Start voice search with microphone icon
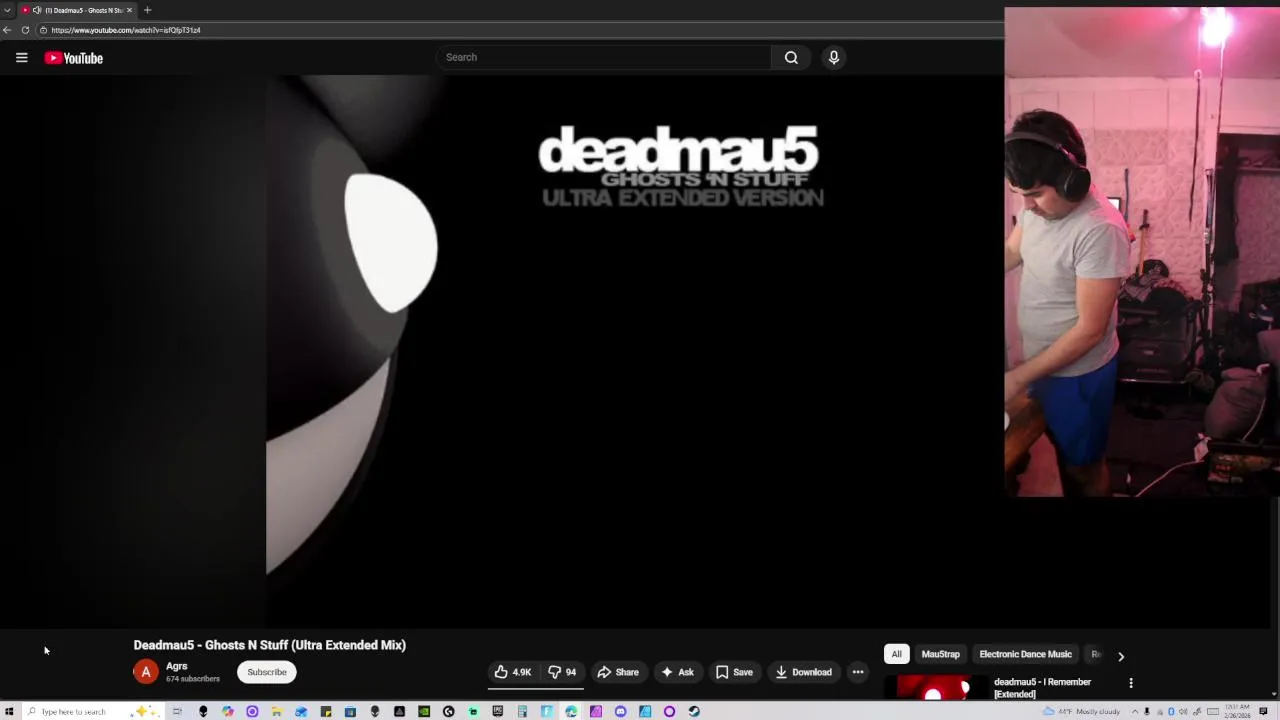The height and width of the screenshot is (720, 1280). (x=833, y=57)
